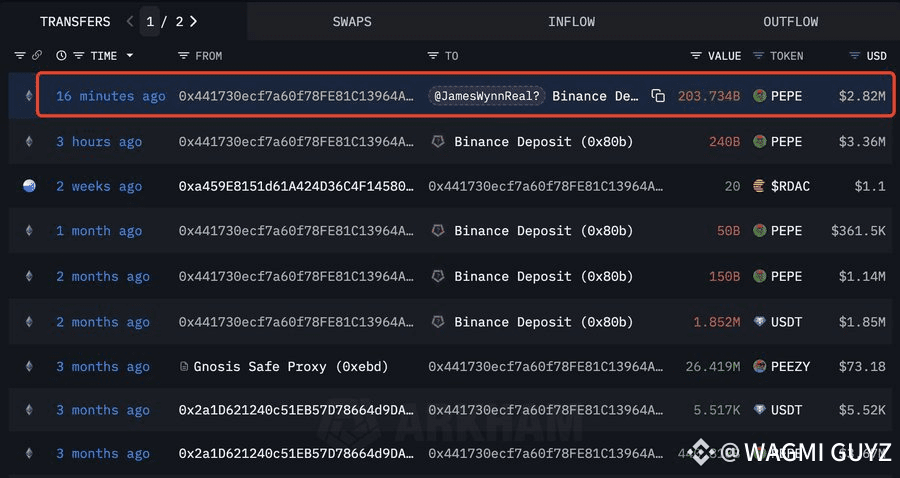Viewport: 900px width, 478px height.
Task: Open the TIME column filter icon
Action: [79, 56]
